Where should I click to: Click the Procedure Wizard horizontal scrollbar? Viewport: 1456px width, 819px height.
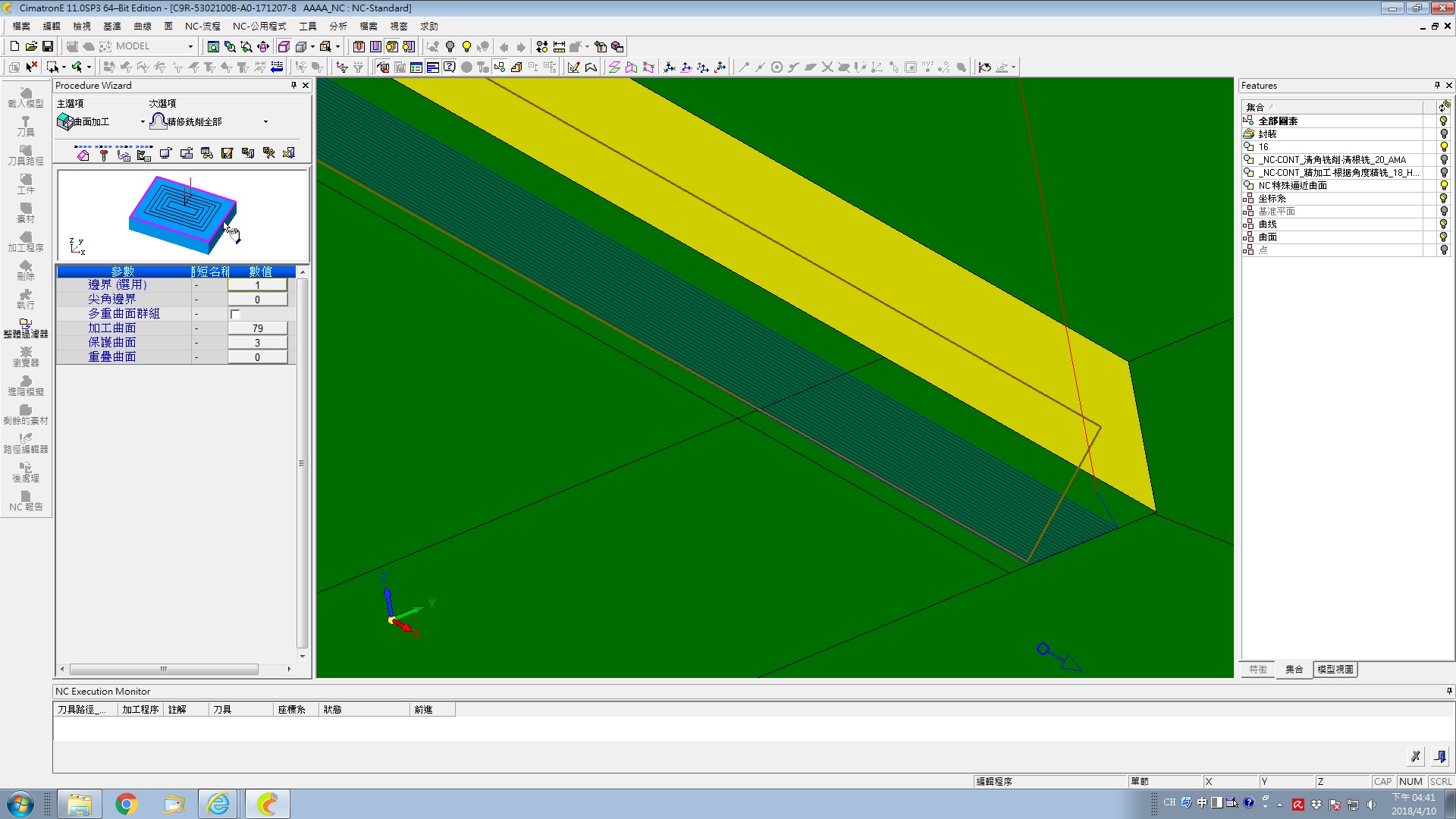(164, 670)
